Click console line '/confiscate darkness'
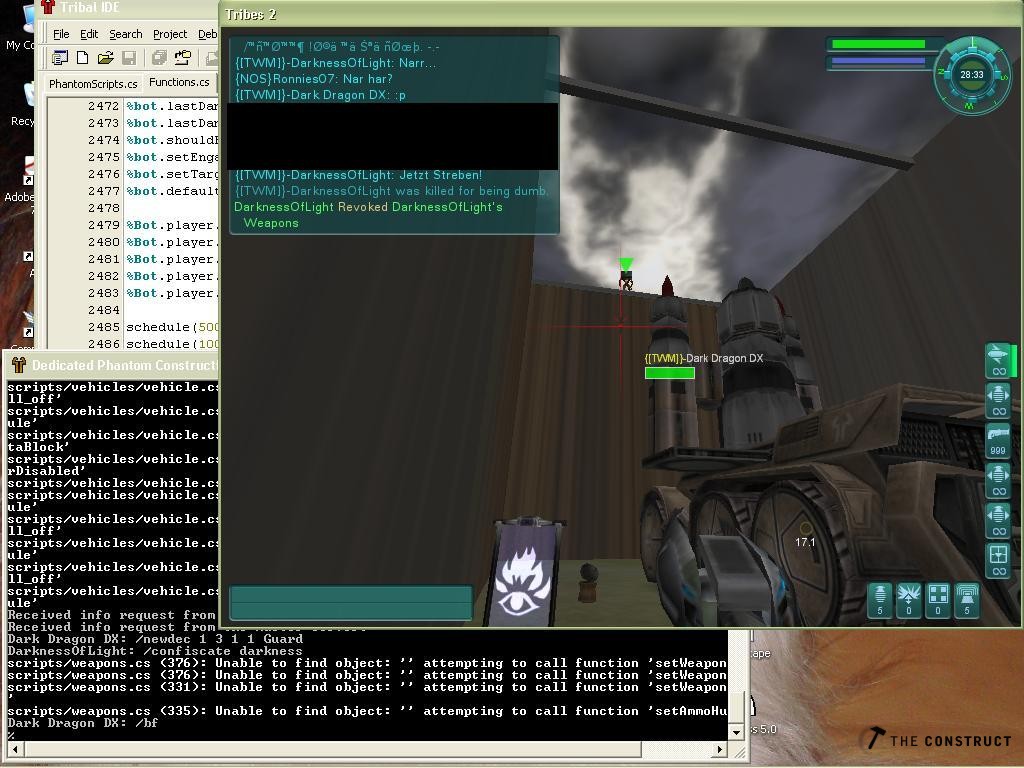This screenshot has height=768, width=1024. (x=155, y=651)
